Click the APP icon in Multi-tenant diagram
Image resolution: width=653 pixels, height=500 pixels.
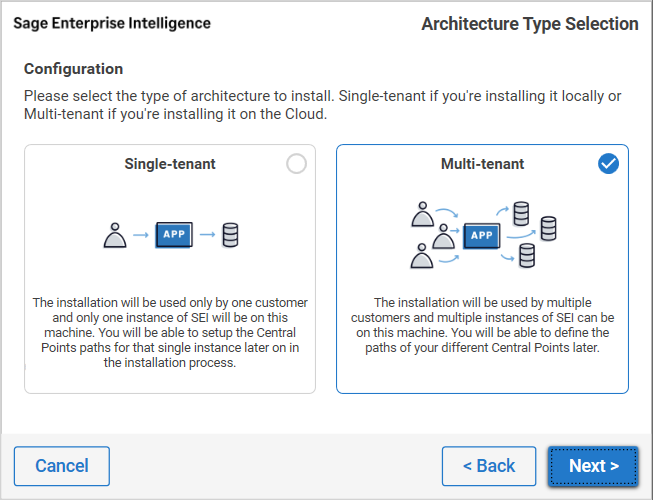[x=483, y=235]
